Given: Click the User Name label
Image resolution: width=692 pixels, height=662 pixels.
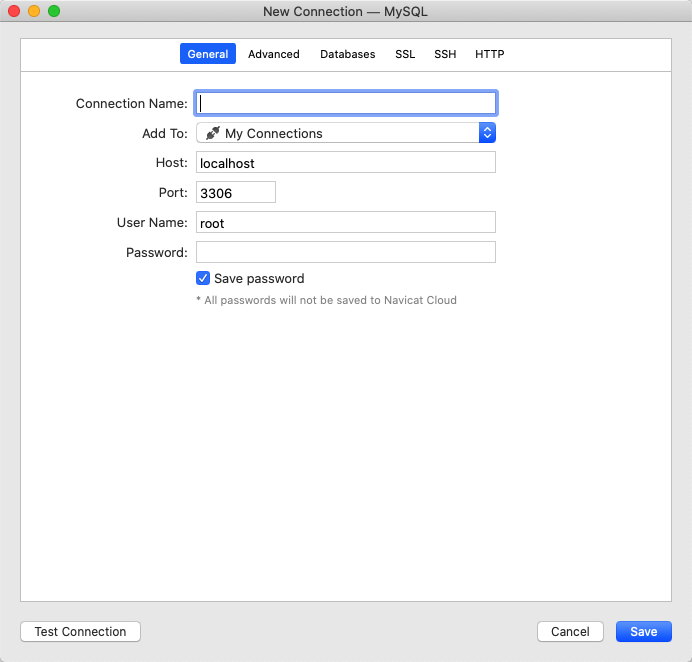Looking at the screenshot, I should click(x=152, y=222).
